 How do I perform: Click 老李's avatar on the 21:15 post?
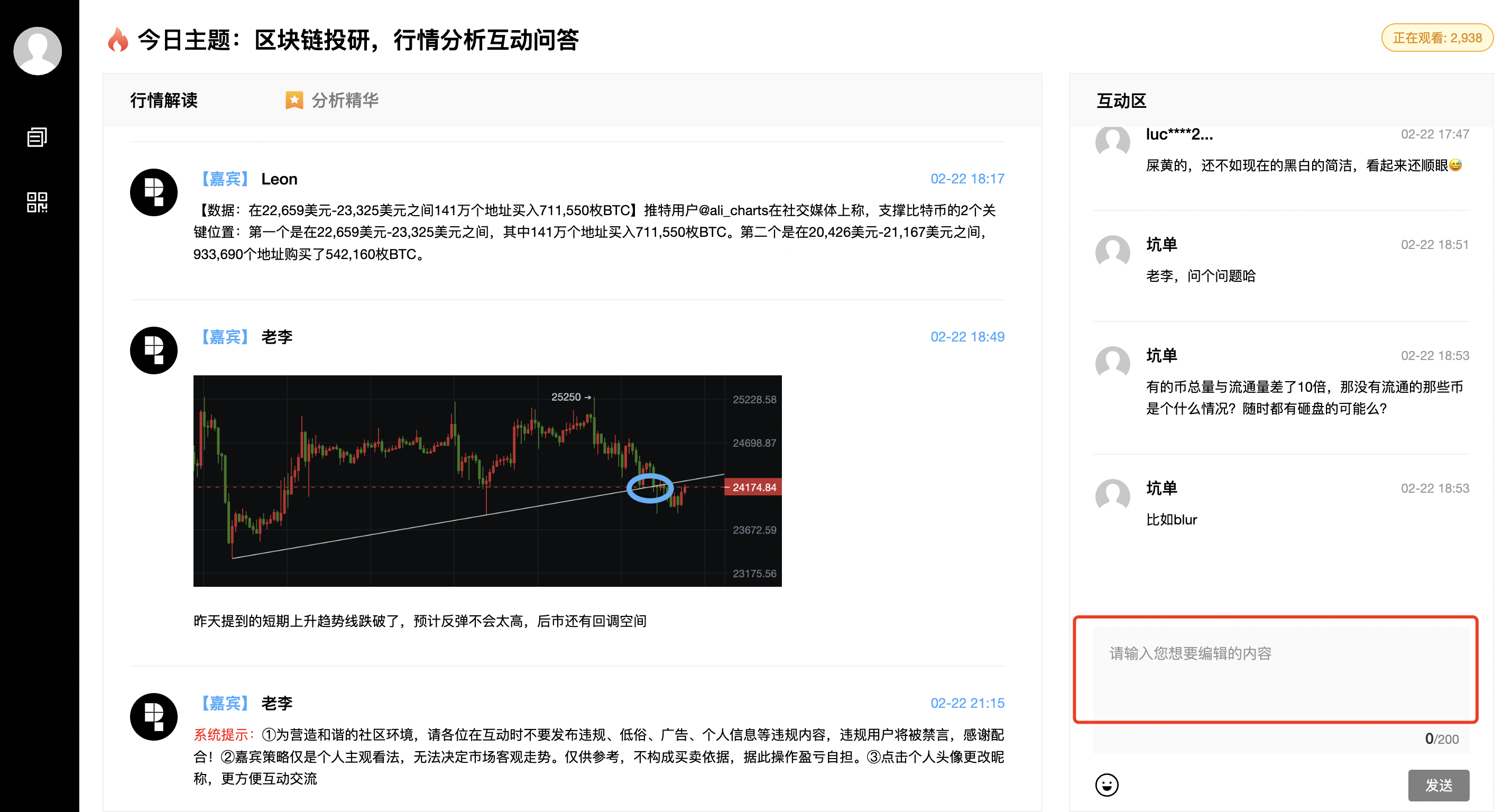(154, 717)
